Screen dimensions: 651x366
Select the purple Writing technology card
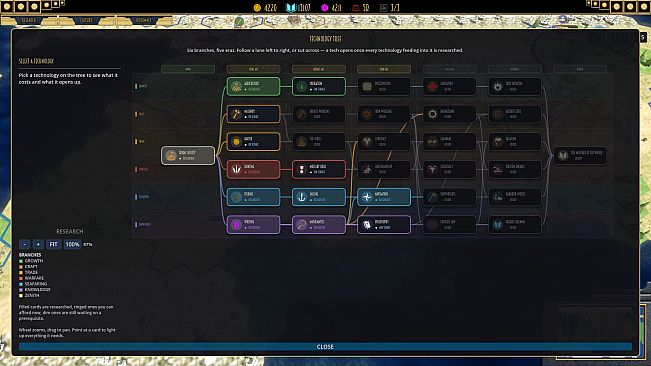point(253,224)
